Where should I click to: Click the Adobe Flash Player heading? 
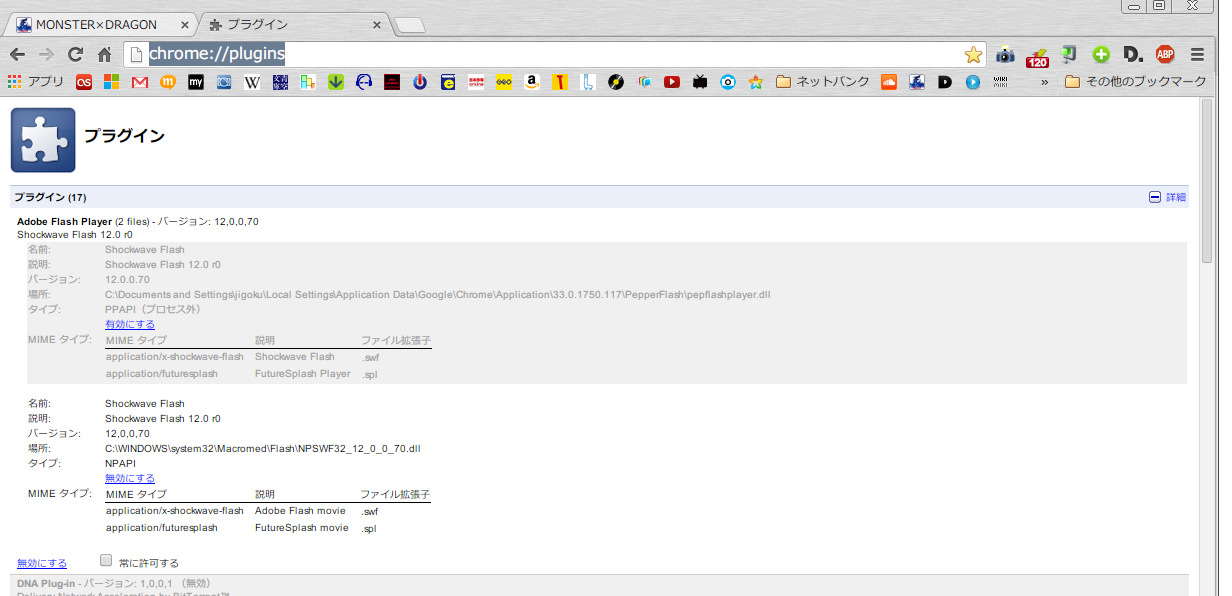point(64,221)
